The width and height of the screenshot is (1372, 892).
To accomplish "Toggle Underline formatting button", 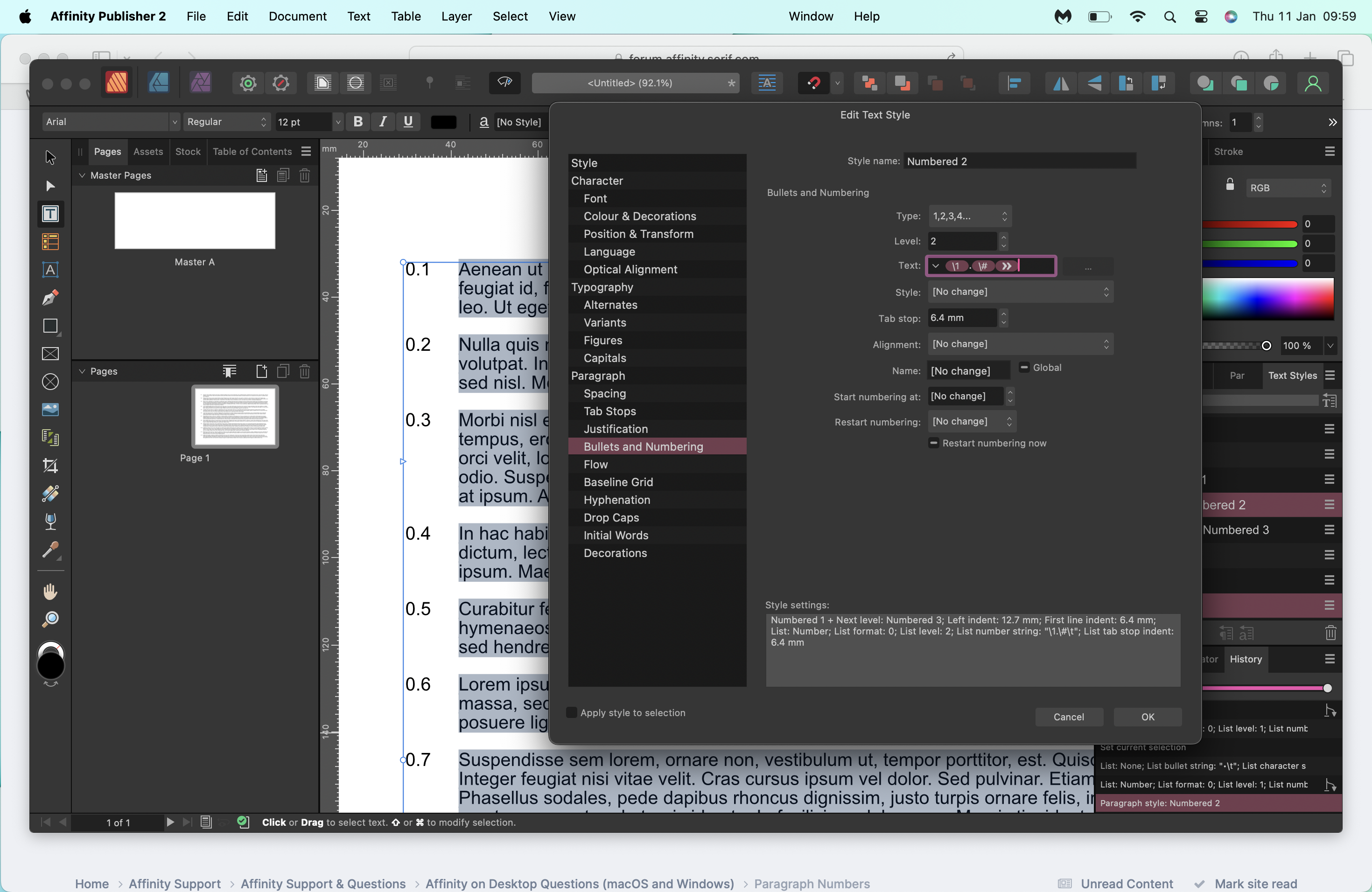I will pos(408,122).
